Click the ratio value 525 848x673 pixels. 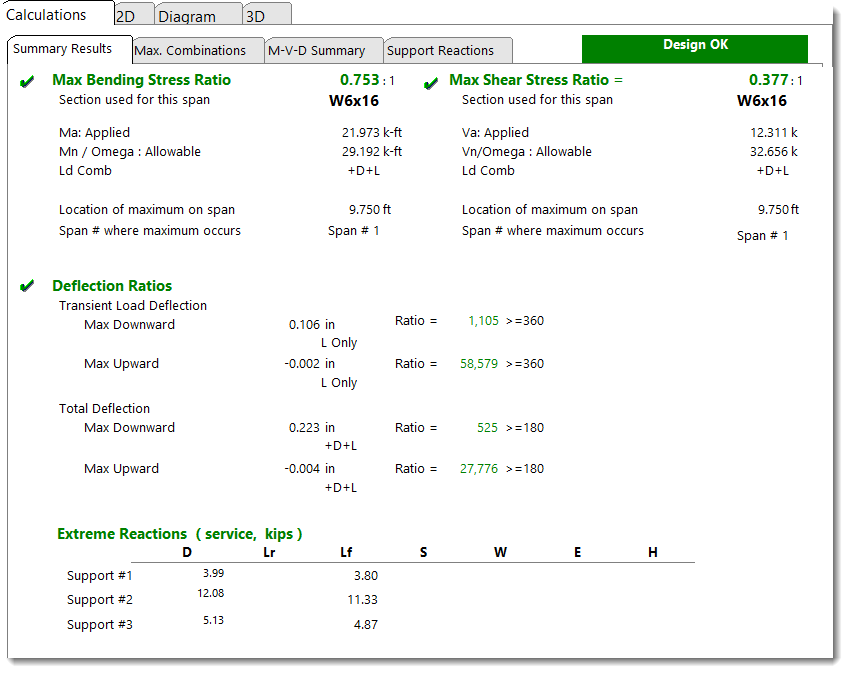point(487,427)
